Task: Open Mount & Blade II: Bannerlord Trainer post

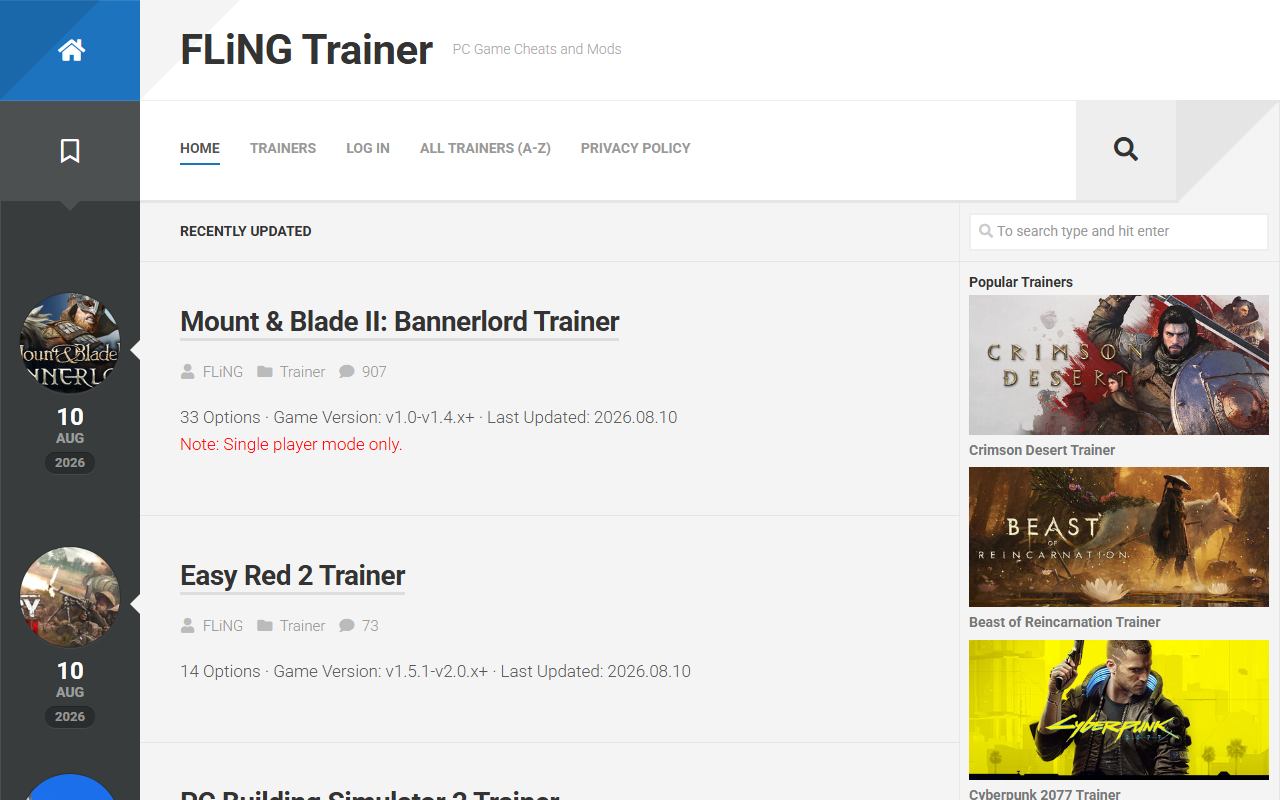Action: pyautogui.click(x=400, y=322)
